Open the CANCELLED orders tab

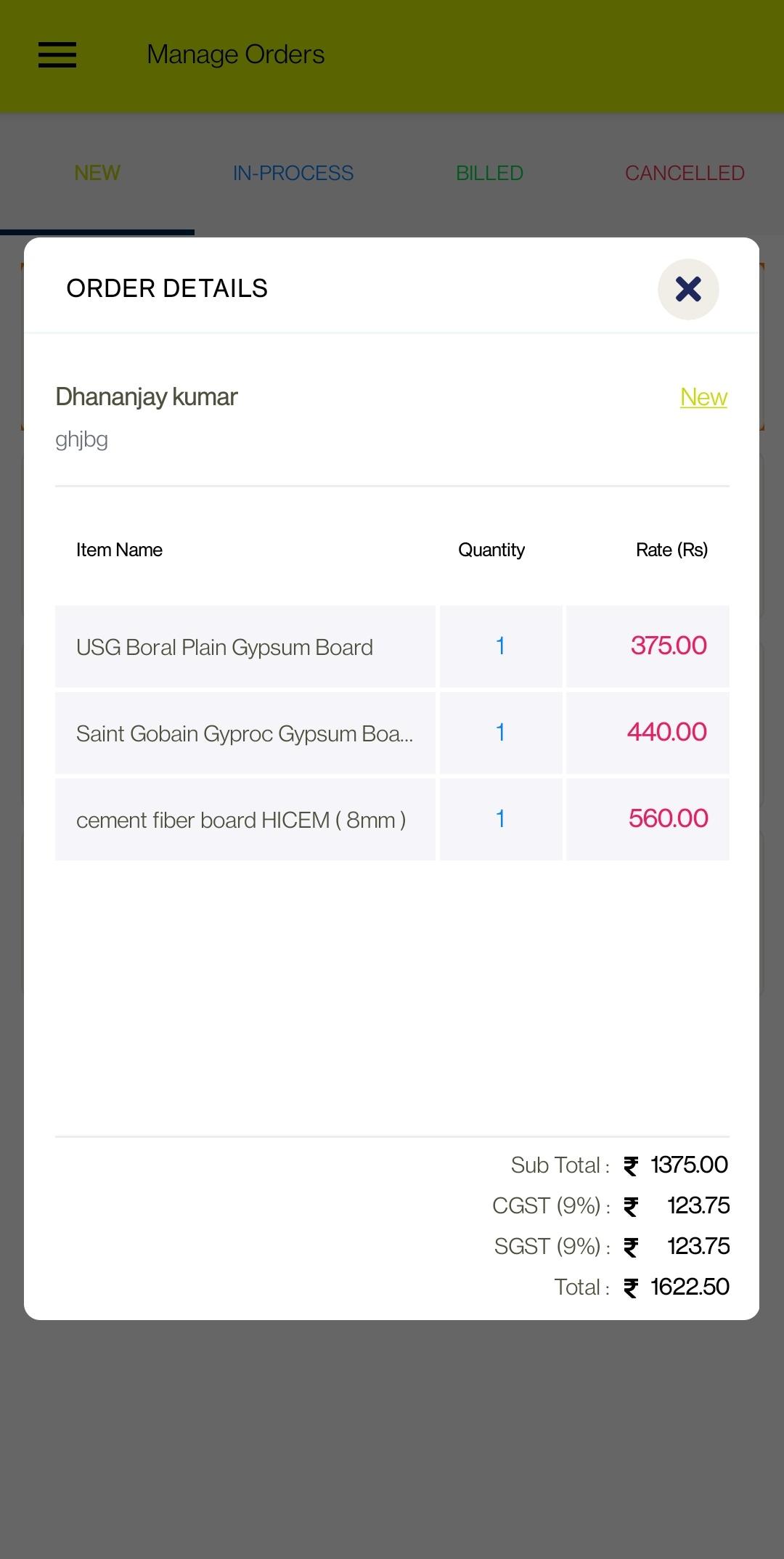[685, 173]
